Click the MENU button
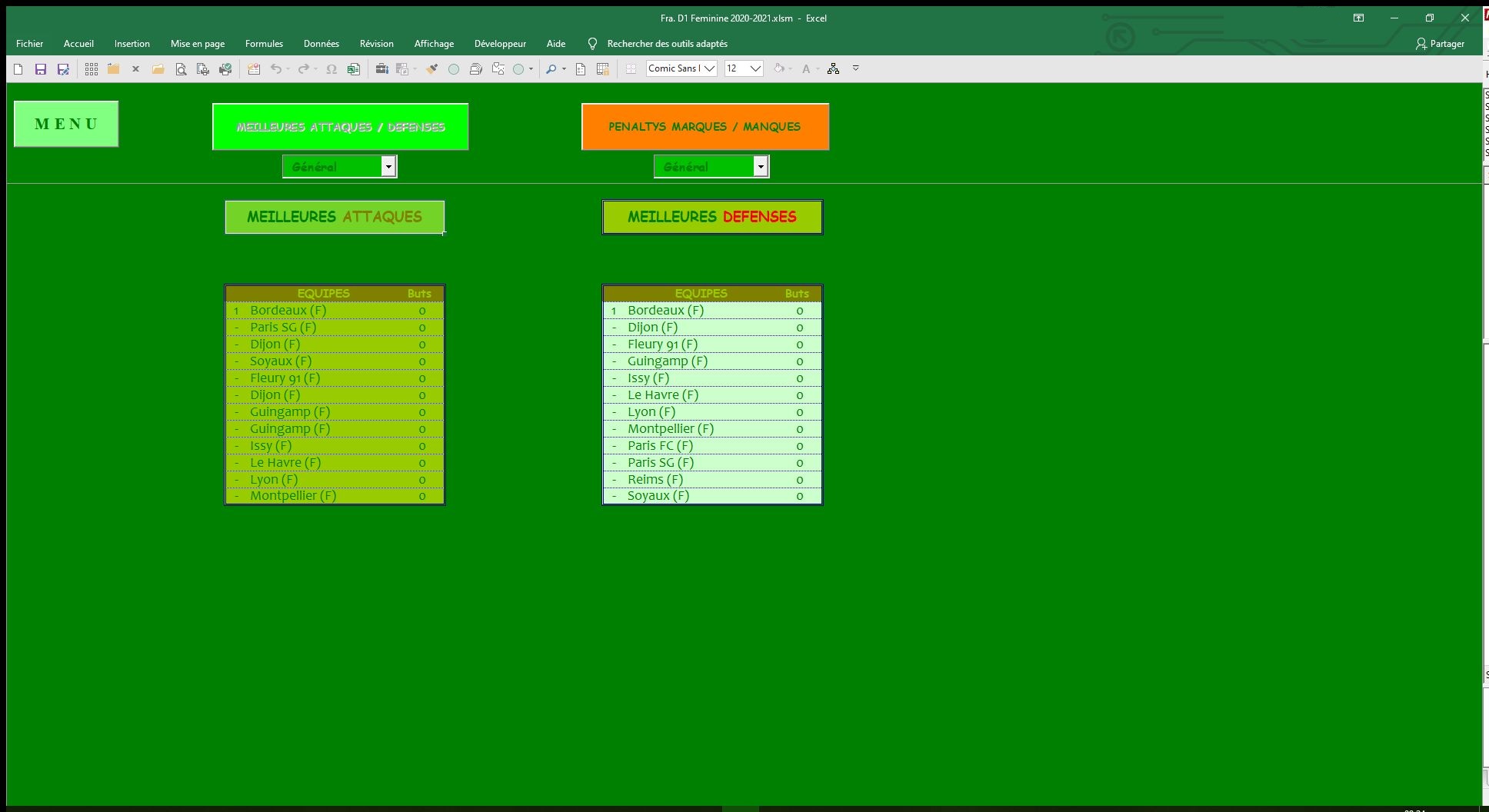Image resolution: width=1489 pixels, height=812 pixels. [66, 124]
